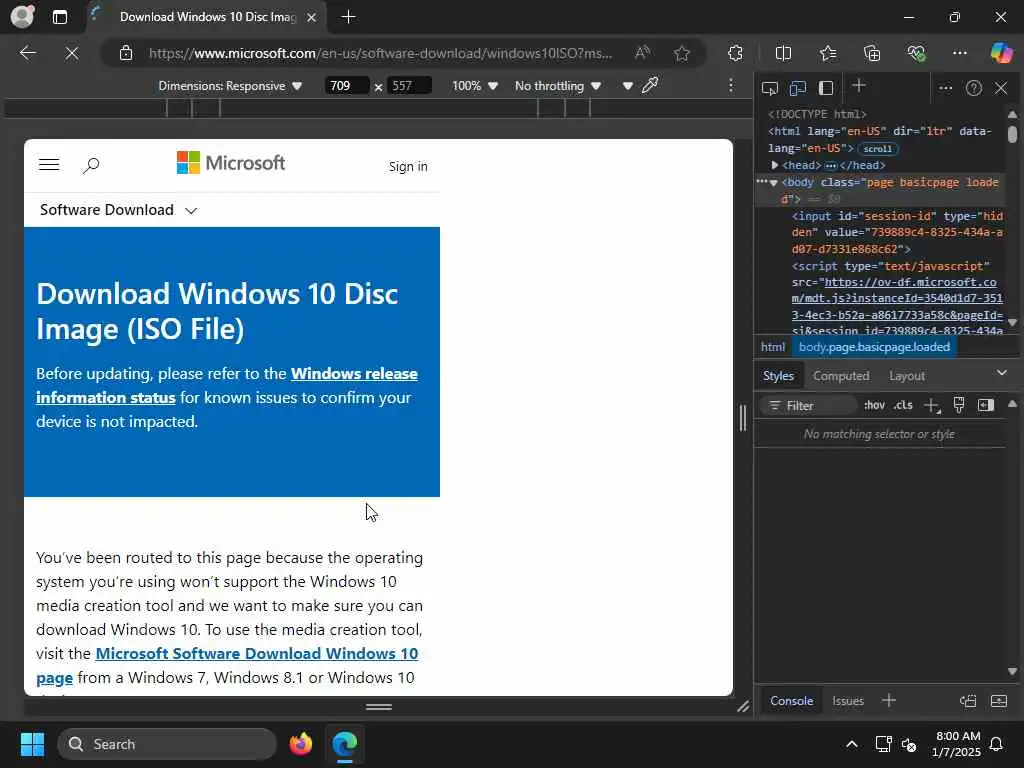Expand the Software Download menu
1024x768 pixels.
(x=118, y=210)
